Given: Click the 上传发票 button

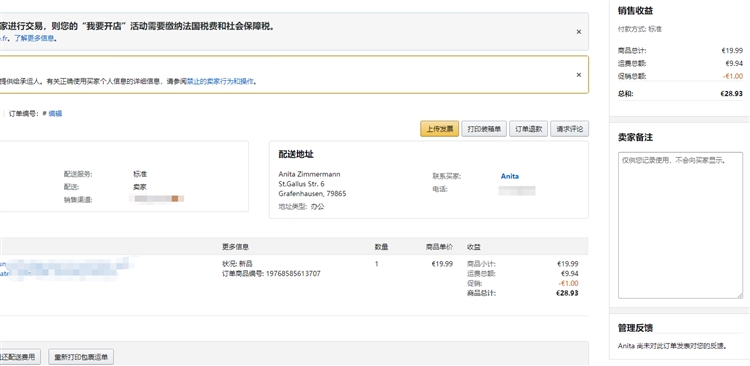Looking at the screenshot, I should [x=440, y=129].
